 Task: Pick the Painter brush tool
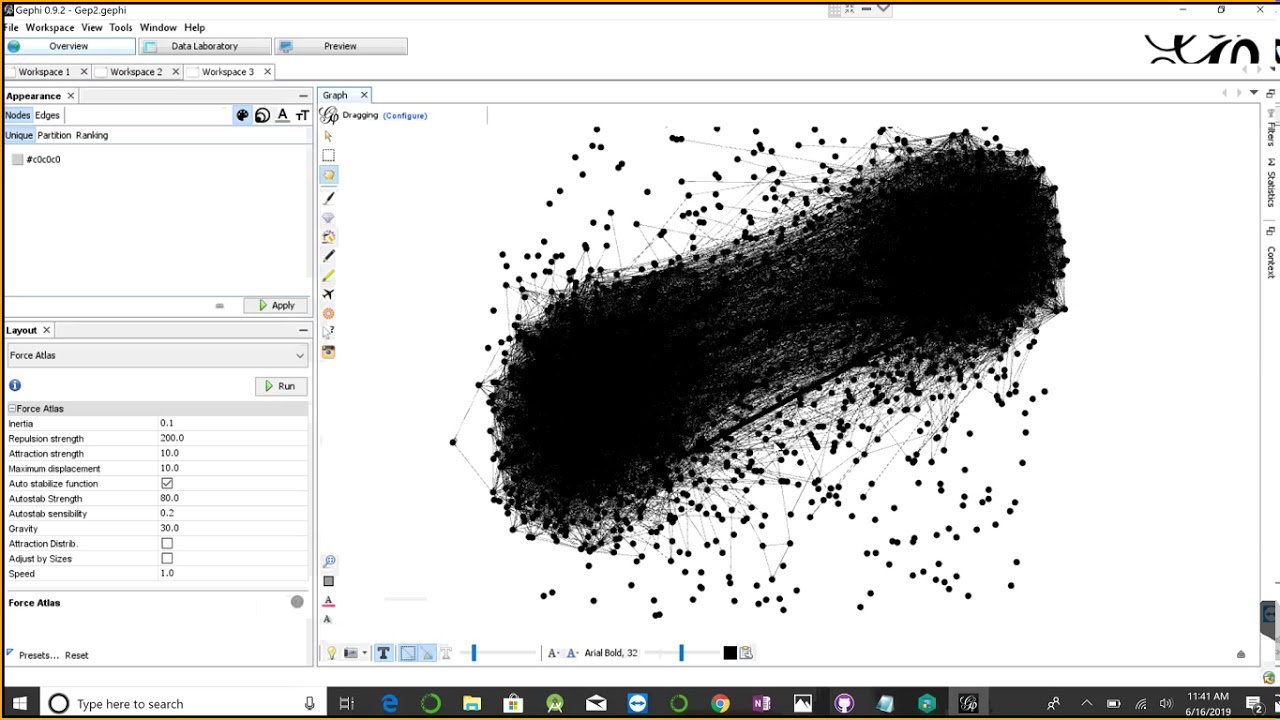tap(328, 197)
